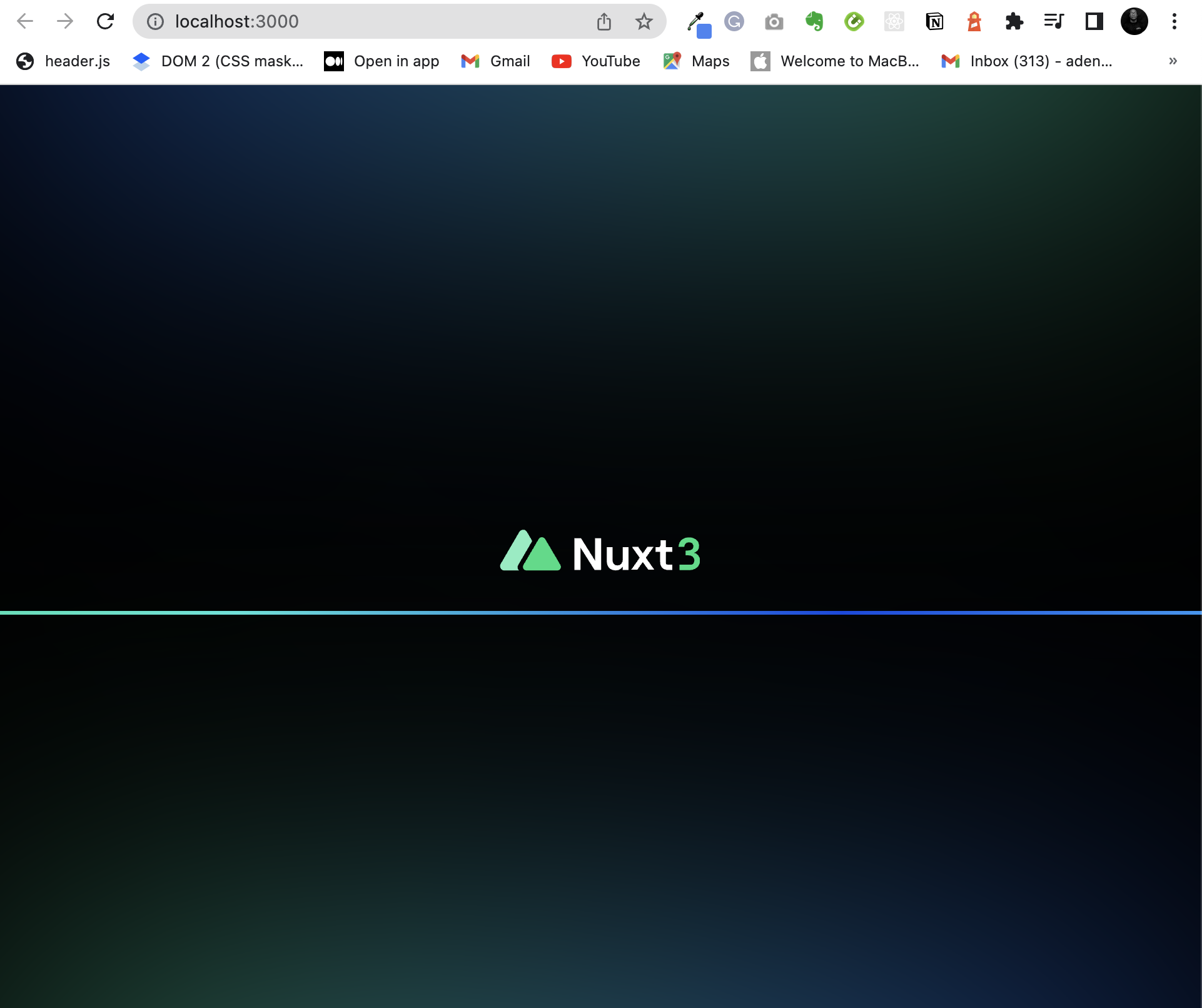Click the share icon in the address bar
This screenshot has width=1202, height=1008.
point(604,21)
